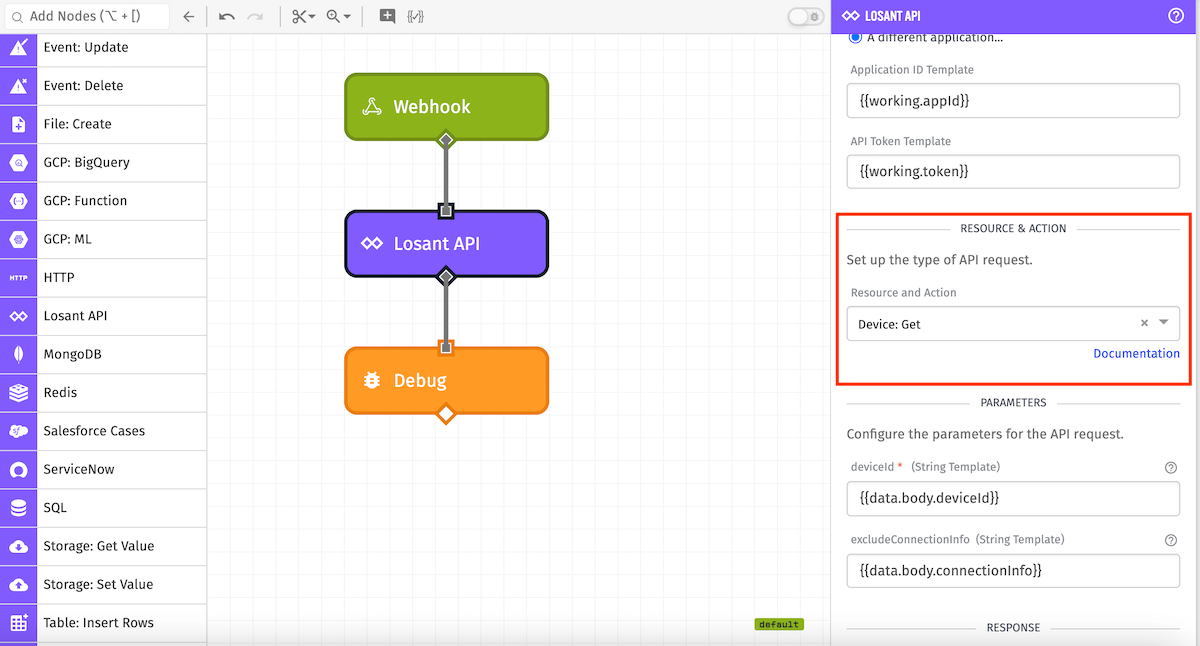Click the Debug node output diamond
Viewport: 1200px width, 646px height.
(x=446, y=413)
